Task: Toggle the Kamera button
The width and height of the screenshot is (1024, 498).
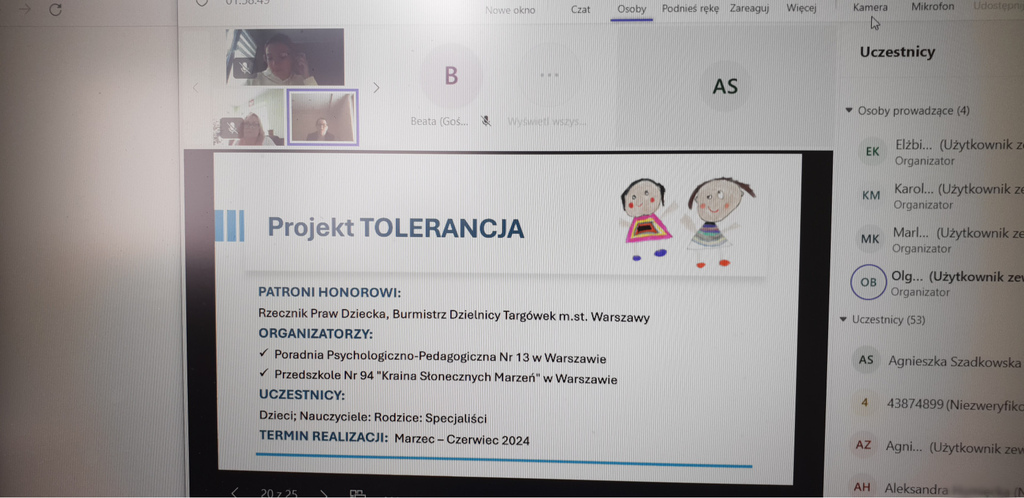Action: (x=869, y=8)
